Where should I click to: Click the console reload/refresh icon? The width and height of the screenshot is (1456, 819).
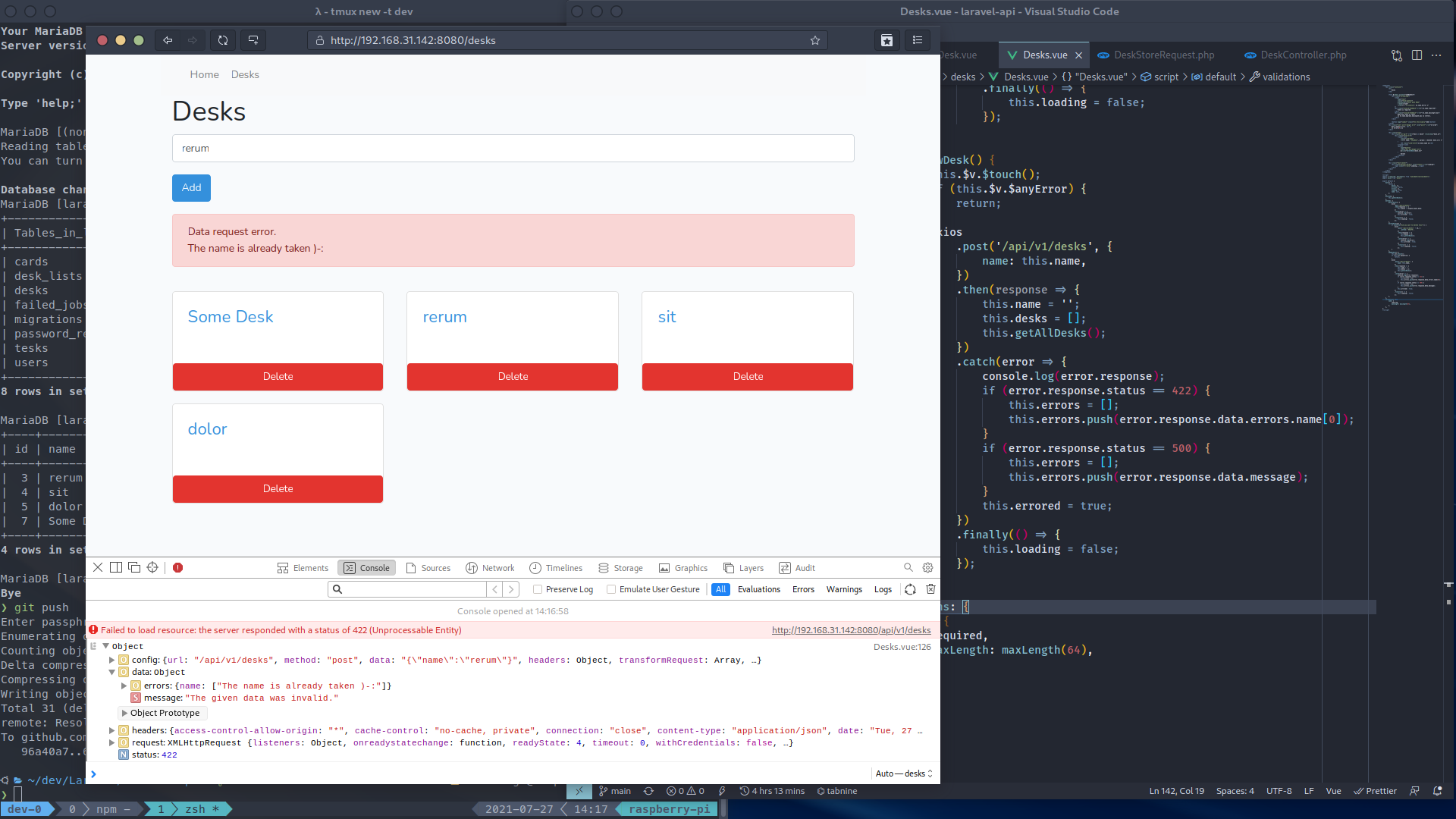tap(911, 589)
